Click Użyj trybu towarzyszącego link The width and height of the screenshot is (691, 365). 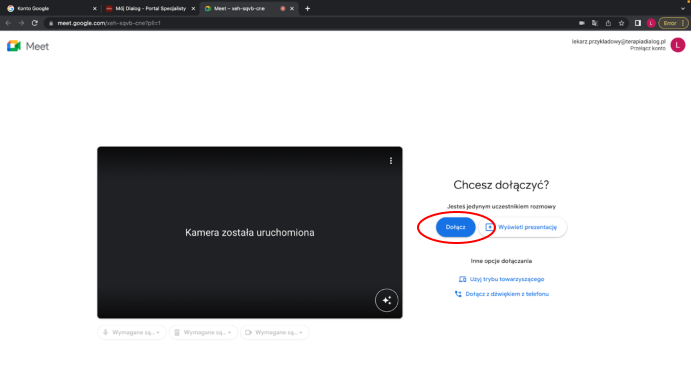pyautogui.click(x=501, y=279)
